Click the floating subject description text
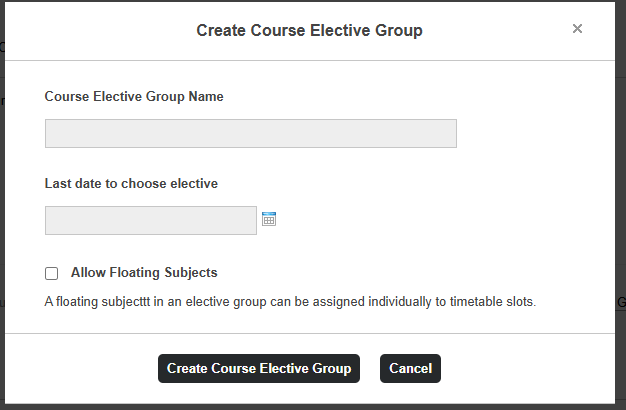 290,301
